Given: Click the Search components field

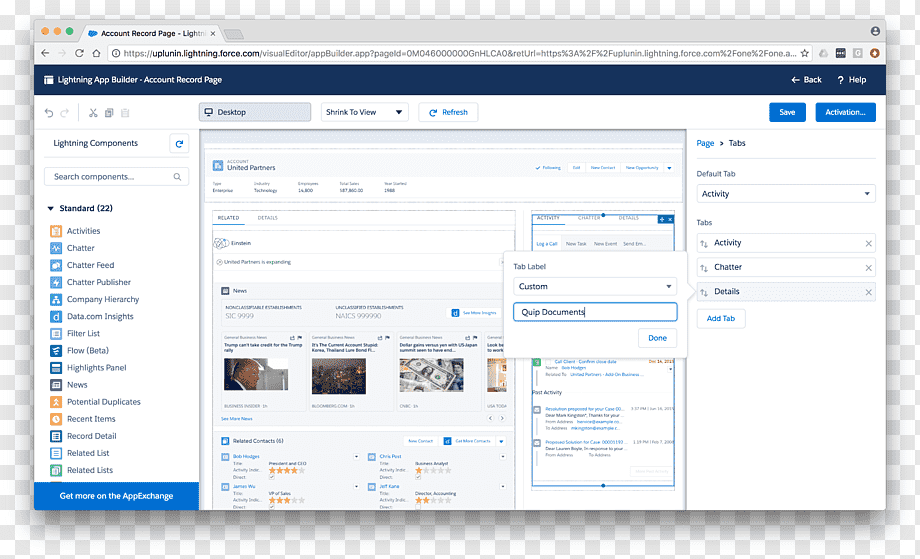Looking at the screenshot, I should click(x=116, y=177).
